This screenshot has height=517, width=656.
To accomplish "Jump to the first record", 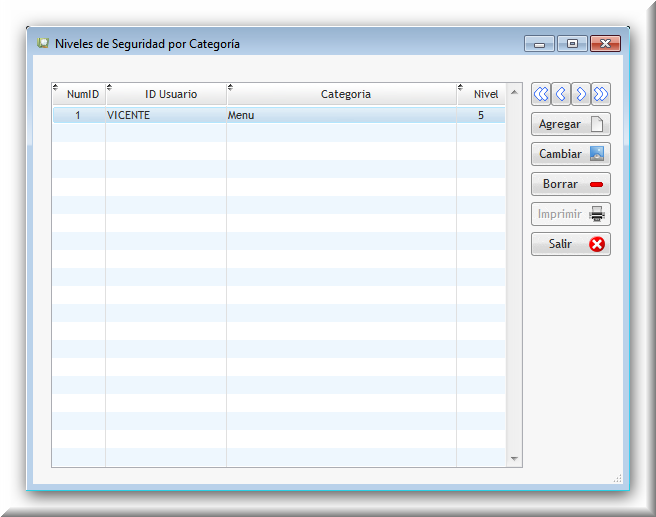I will pyautogui.click(x=541, y=94).
